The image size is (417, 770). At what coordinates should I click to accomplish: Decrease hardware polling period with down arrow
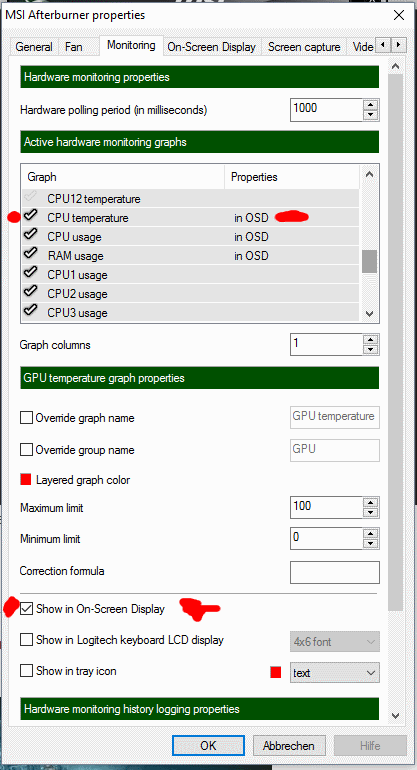372,116
